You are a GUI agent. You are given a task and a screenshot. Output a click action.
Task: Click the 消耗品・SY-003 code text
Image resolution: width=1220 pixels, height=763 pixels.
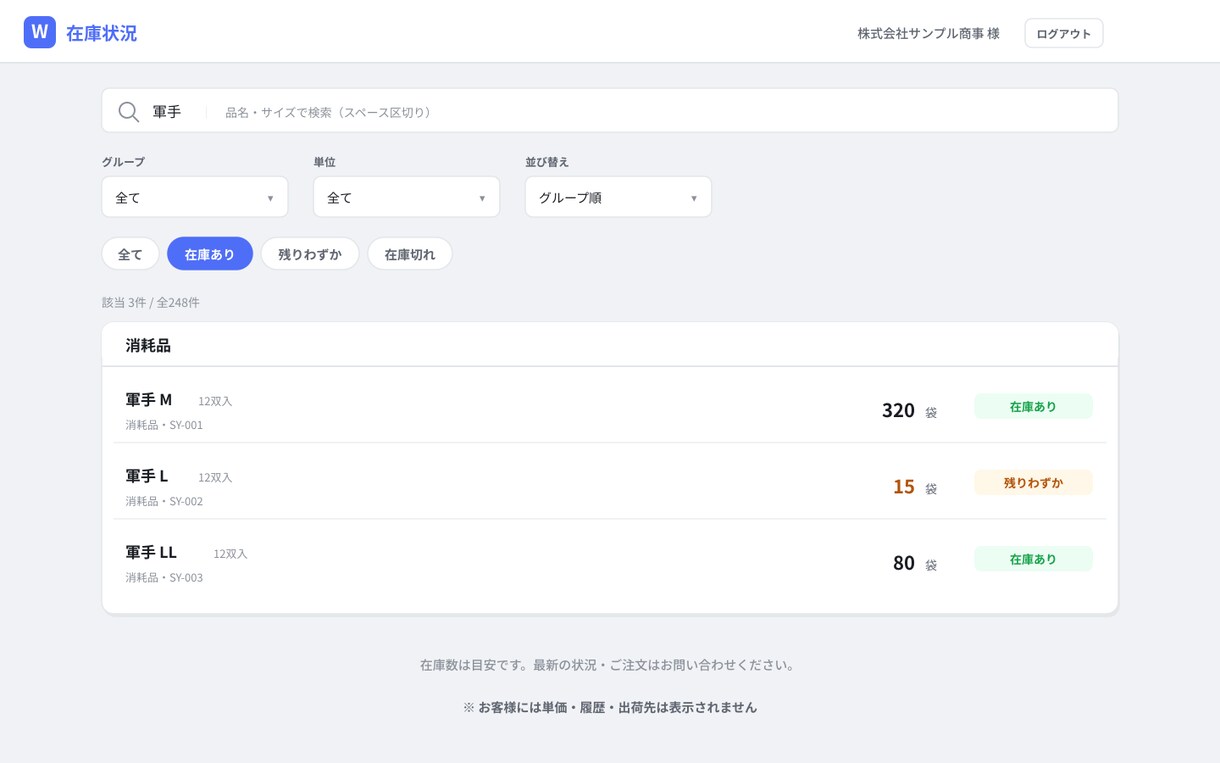[x=164, y=577]
